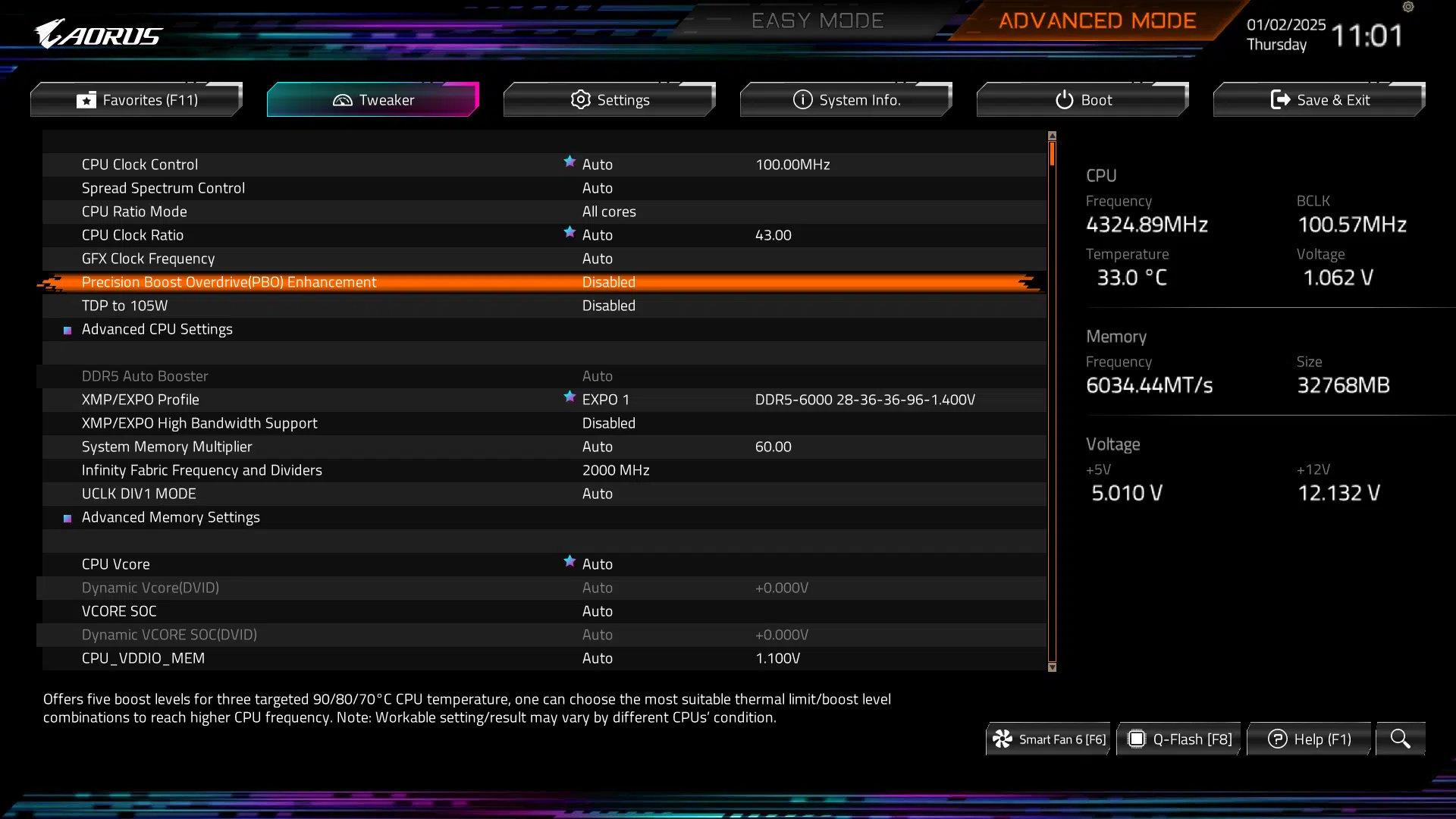Open CPU Clock Control Auto value
This screenshot has height=819, width=1456.
coord(598,165)
